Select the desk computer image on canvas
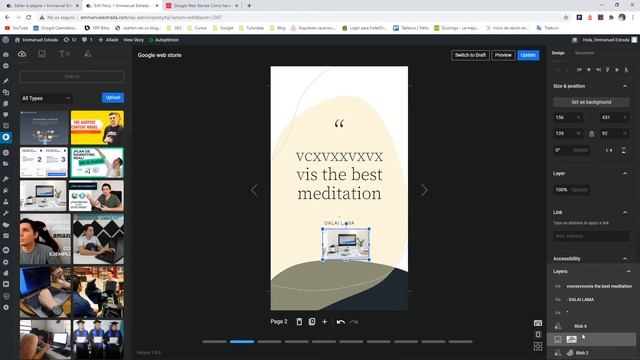Screen dimensions: 640x360 click(346, 244)
